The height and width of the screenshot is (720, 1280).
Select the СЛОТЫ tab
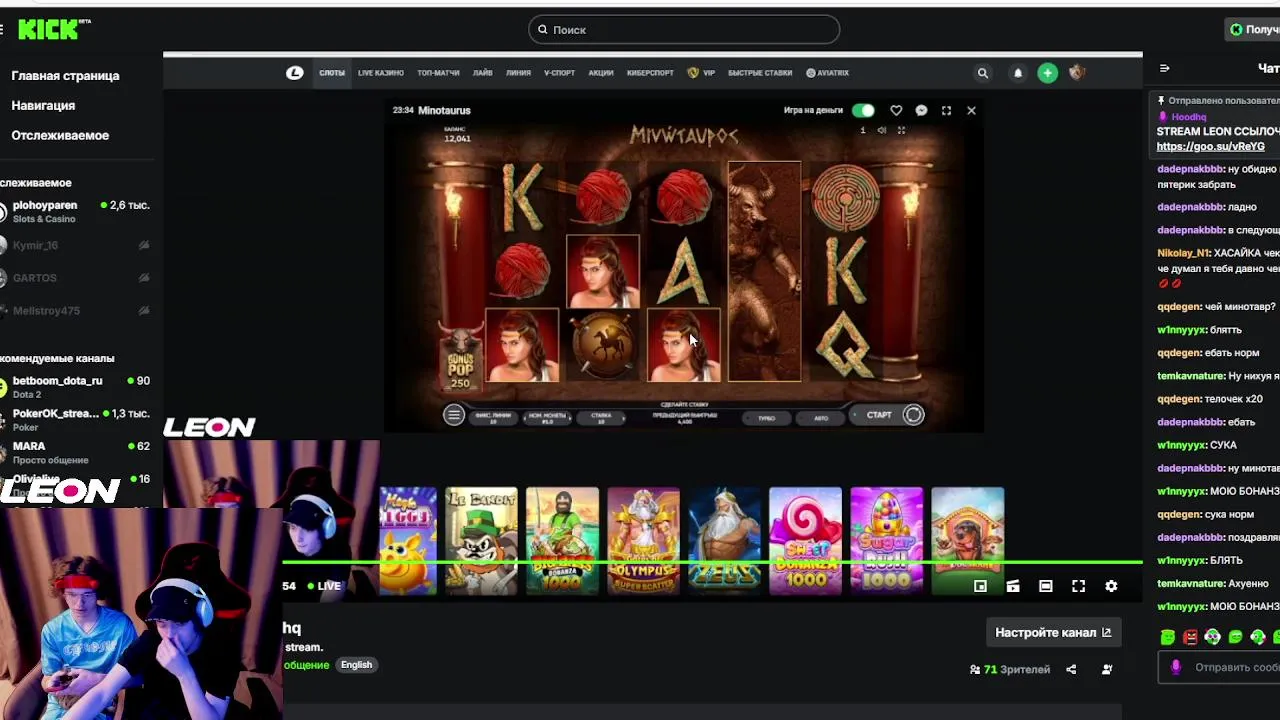pos(332,73)
